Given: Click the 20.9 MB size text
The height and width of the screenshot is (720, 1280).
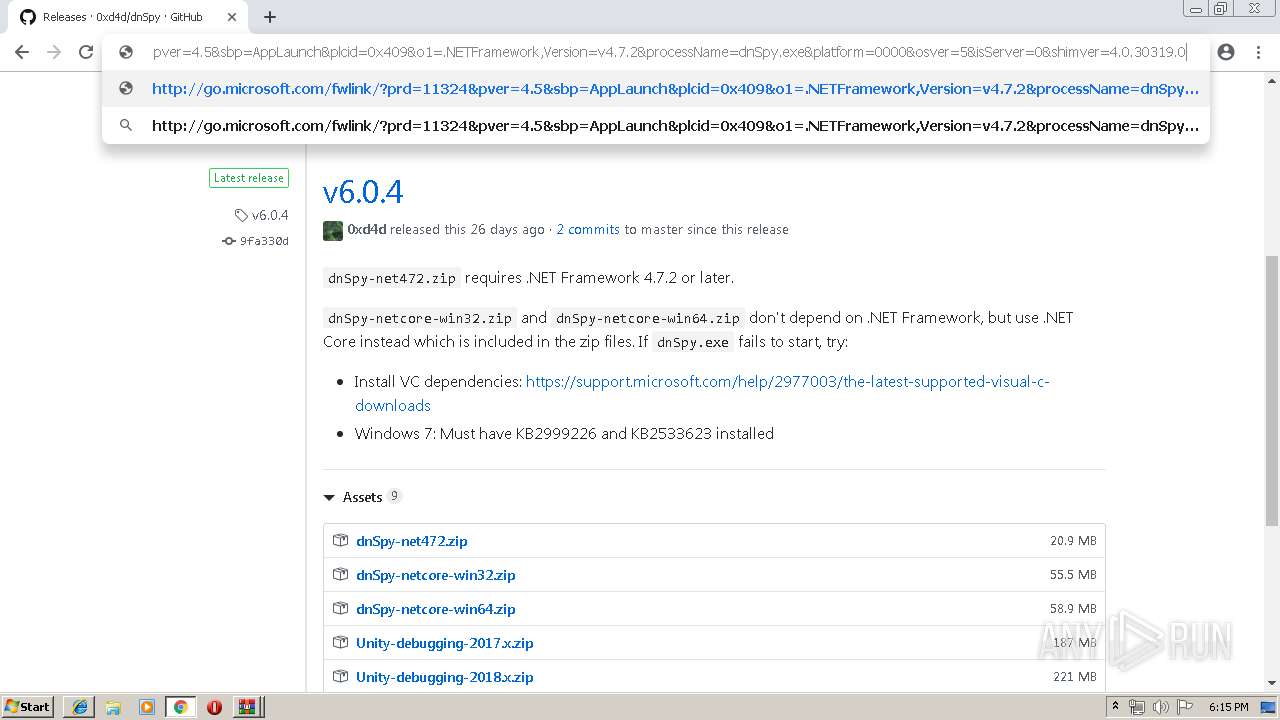Looking at the screenshot, I should point(1073,541).
